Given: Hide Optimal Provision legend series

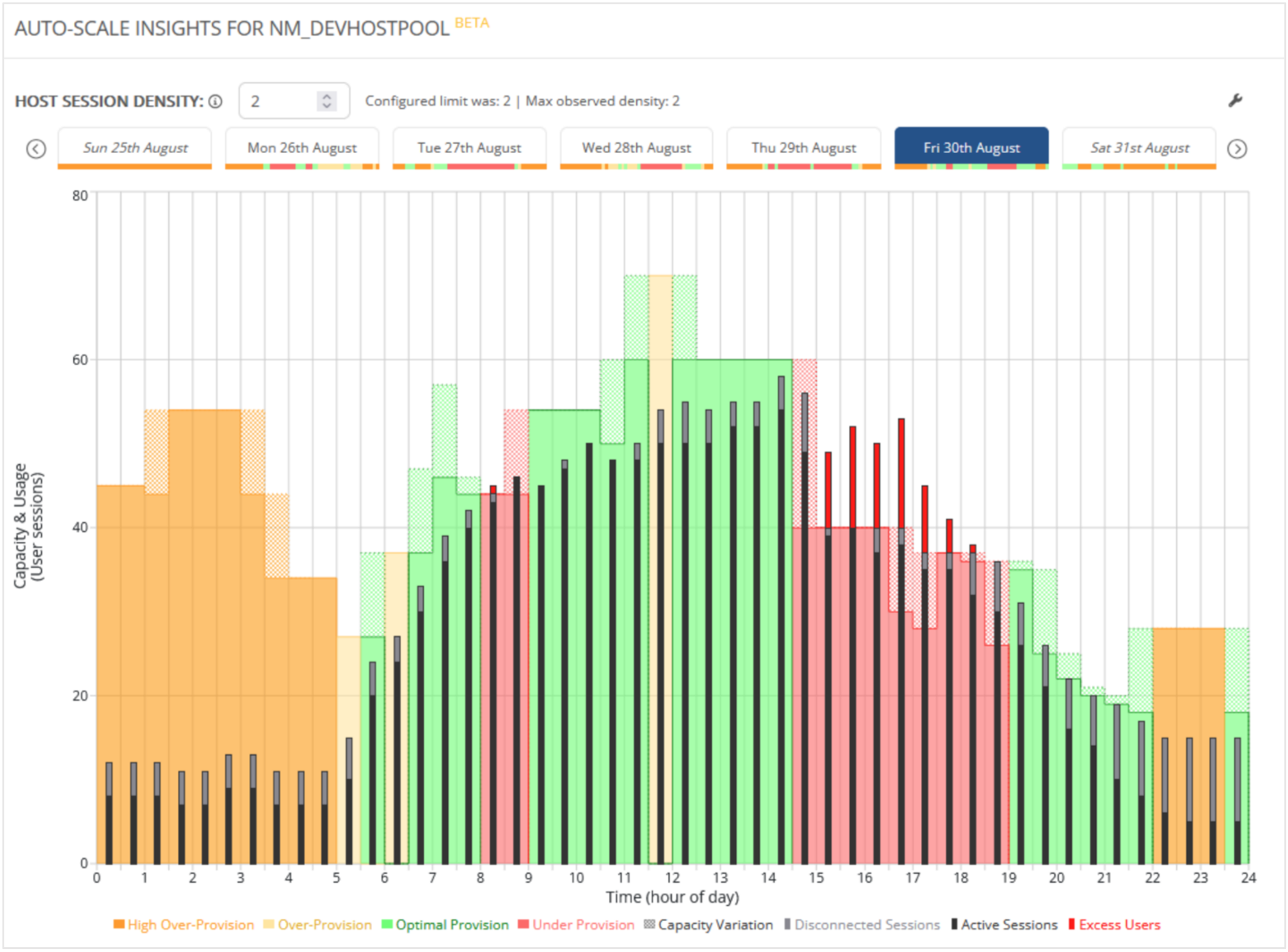Looking at the screenshot, I should 445,924.
